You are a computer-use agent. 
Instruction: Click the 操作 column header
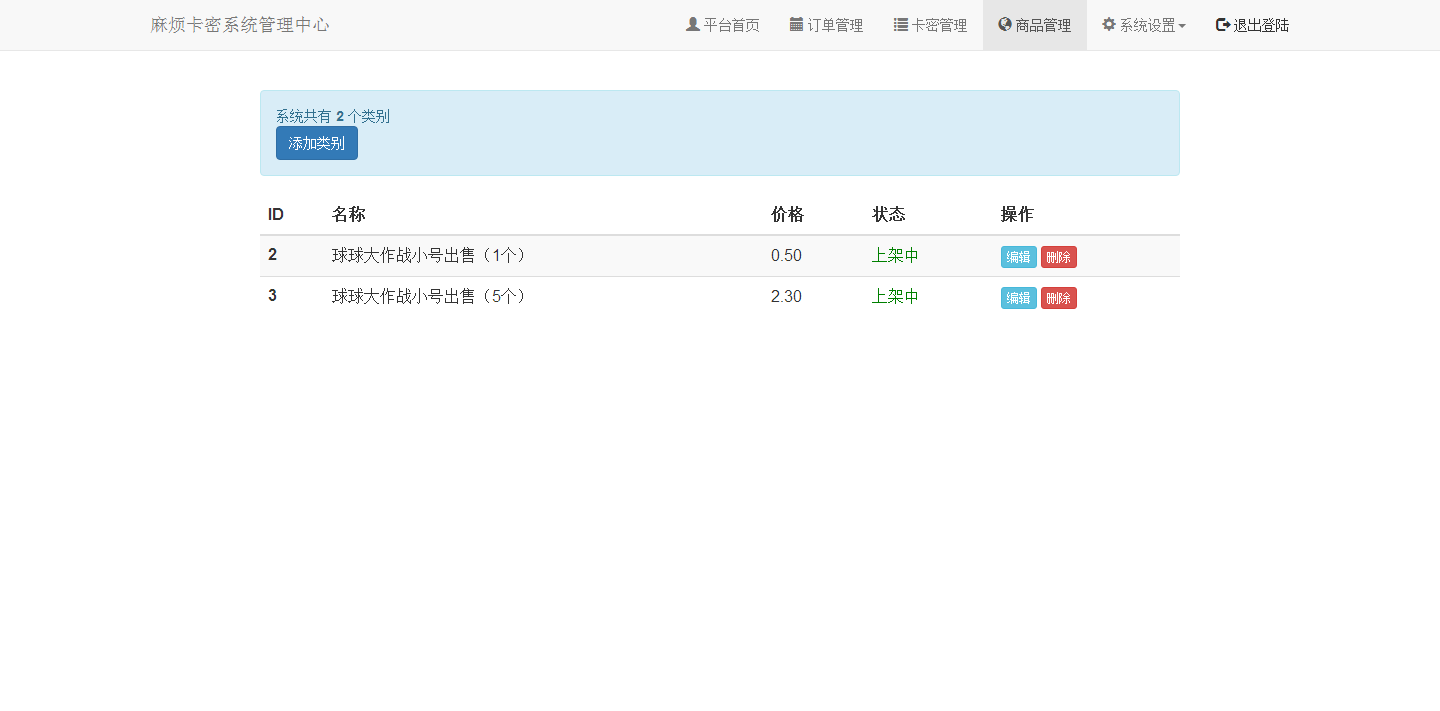1017,214
